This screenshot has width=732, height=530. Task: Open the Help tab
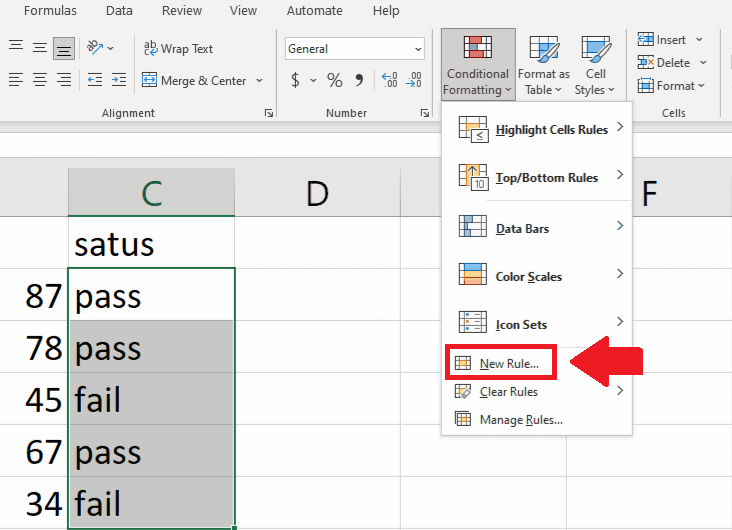pos(386,10)
